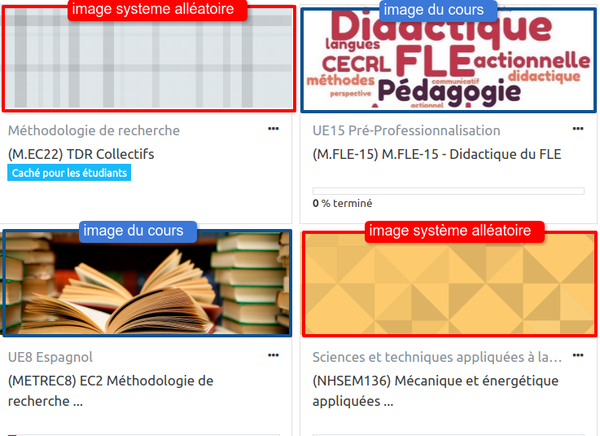Open three-dot menu for Mécanique et énergétique course
Screen dimensions: 600x436
point(578,356)
